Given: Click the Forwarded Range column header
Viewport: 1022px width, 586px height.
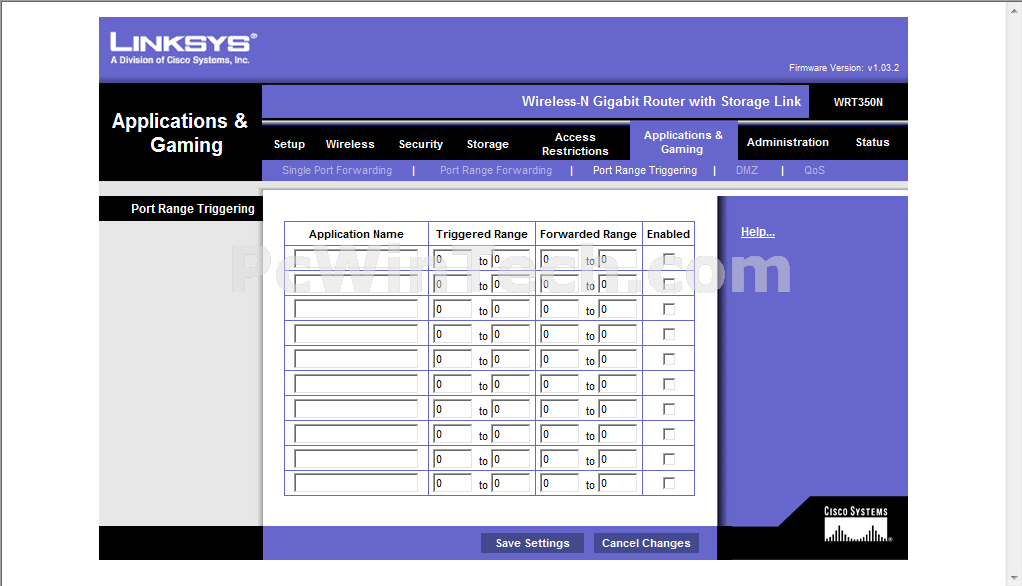Looking at the screenshot, I should pyautogui.click(x=588, y=234).
